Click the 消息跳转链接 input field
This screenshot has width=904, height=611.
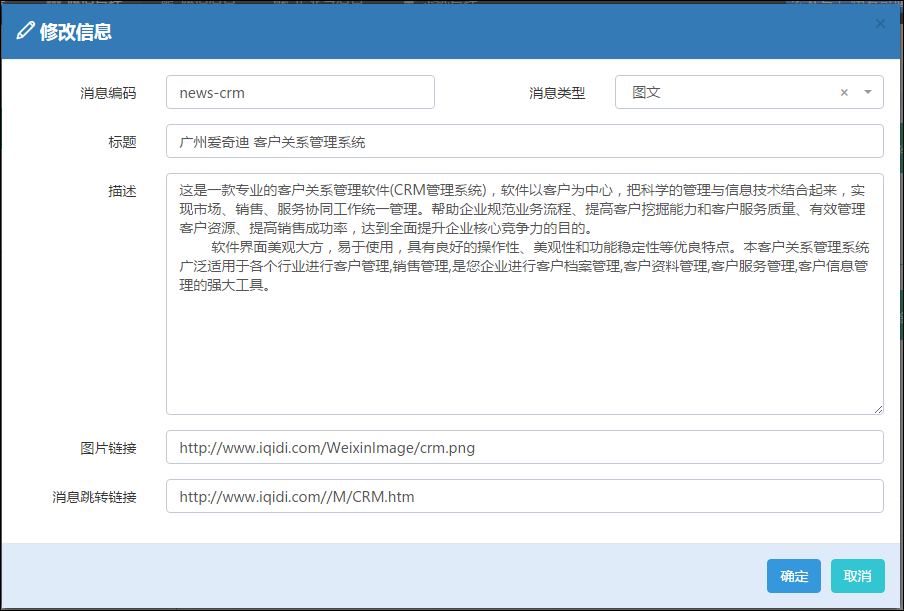coord(525,496)
